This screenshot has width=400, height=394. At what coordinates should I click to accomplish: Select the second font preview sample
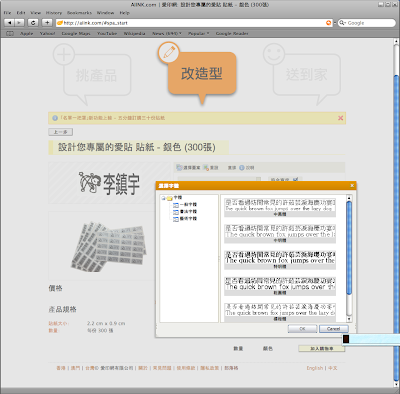[280, 233]
